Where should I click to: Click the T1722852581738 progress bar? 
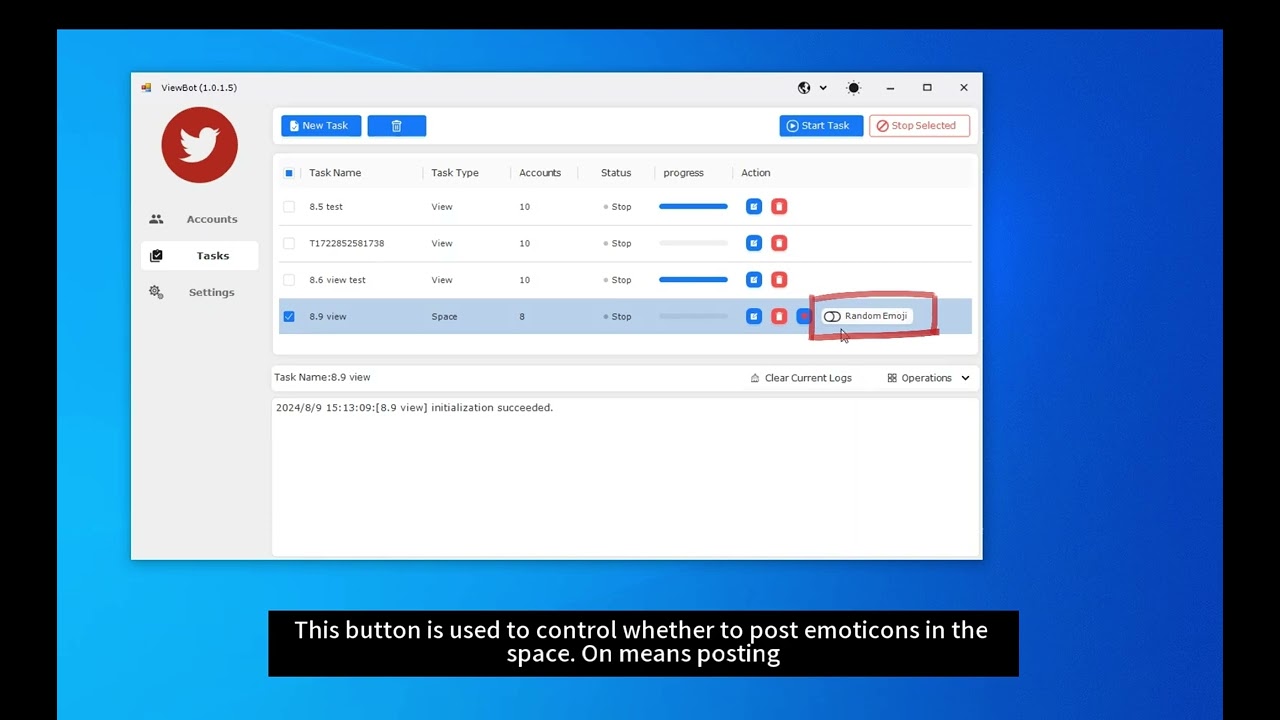point(693,243)
